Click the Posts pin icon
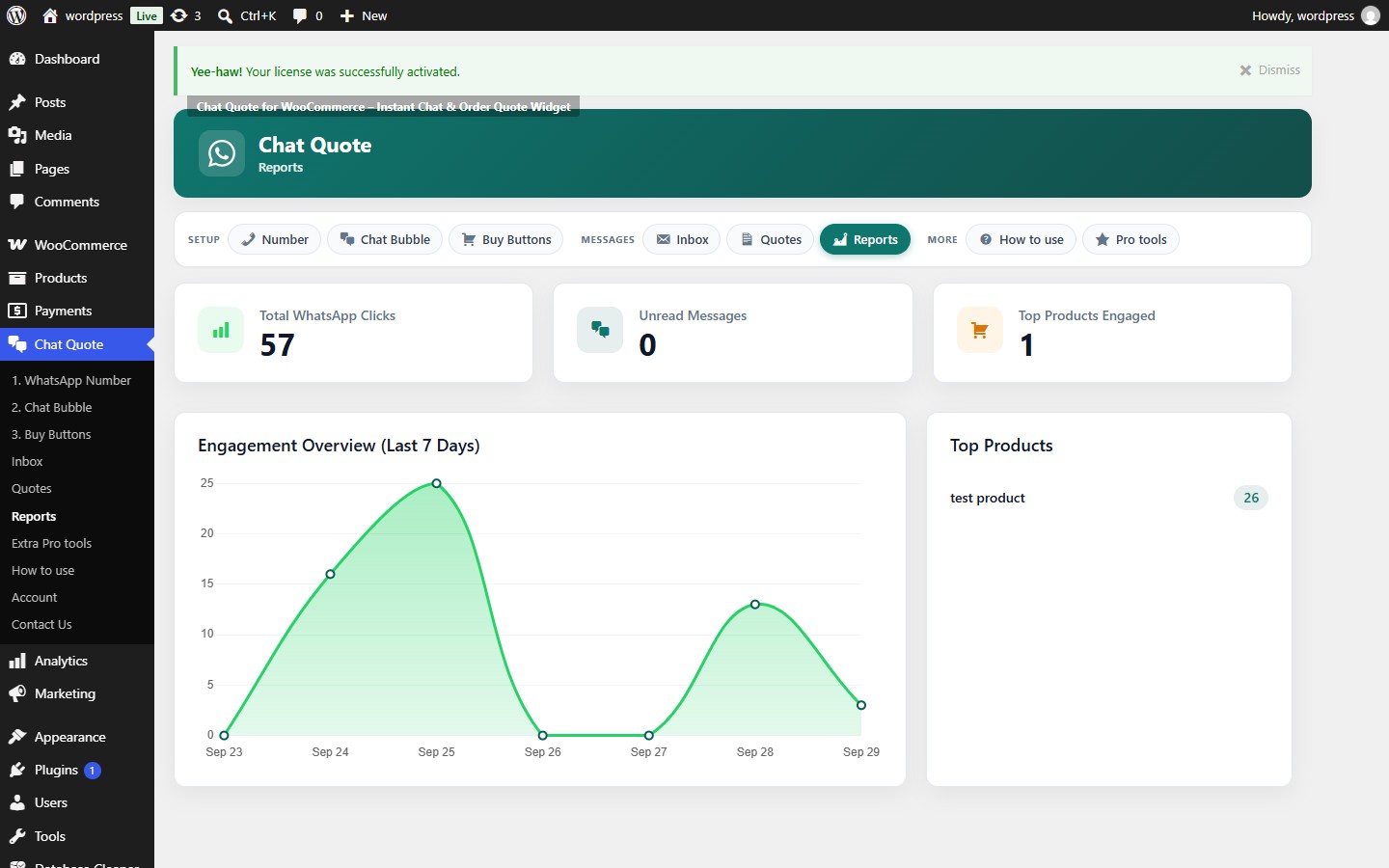This screenshot has width=1389, height=868. click(x=17, y=102)
